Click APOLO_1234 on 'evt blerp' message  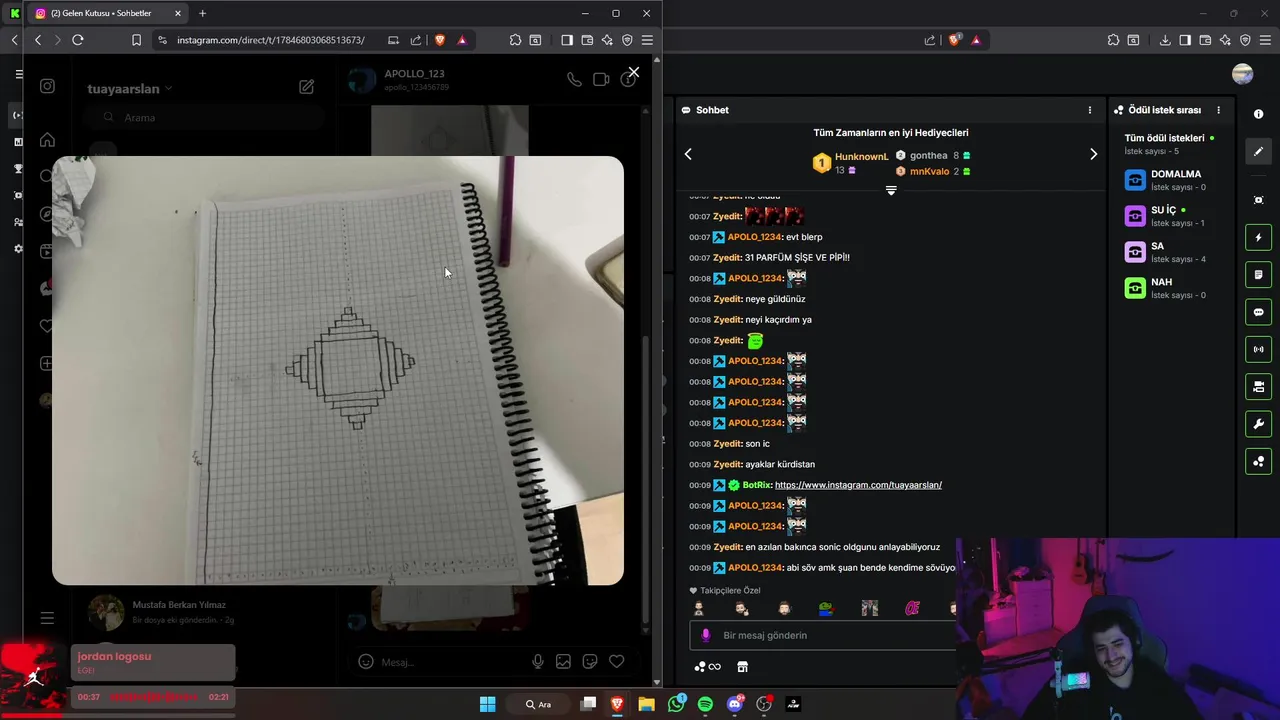(x=754, y=237)
